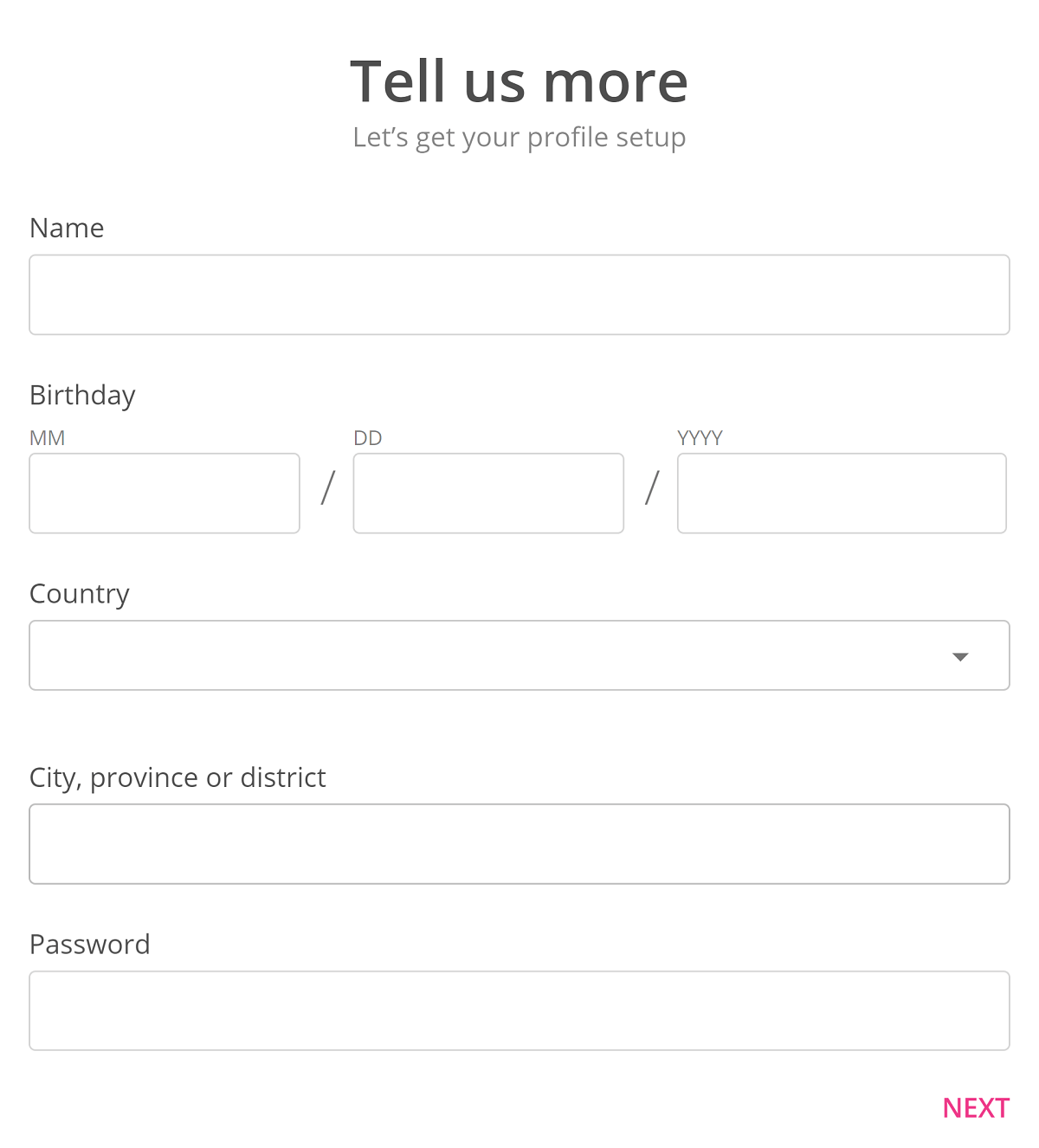The image size is (1039, 1148).
Task: Click the YYYY label above year field
Action: 700,438
